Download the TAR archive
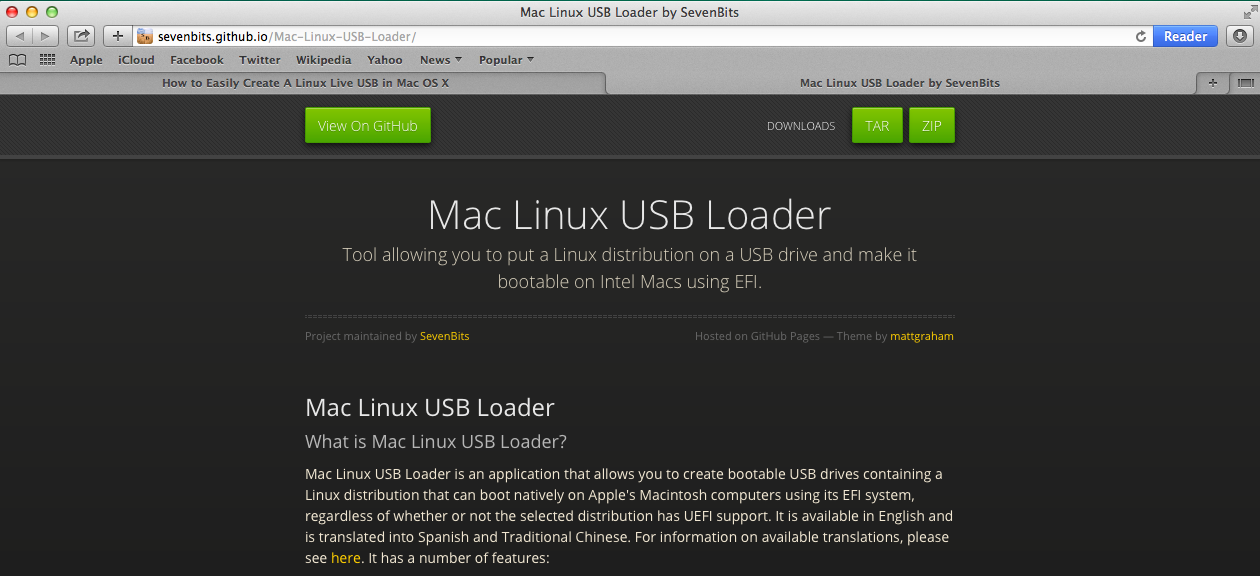The image size is (1260, 576). 877,125
